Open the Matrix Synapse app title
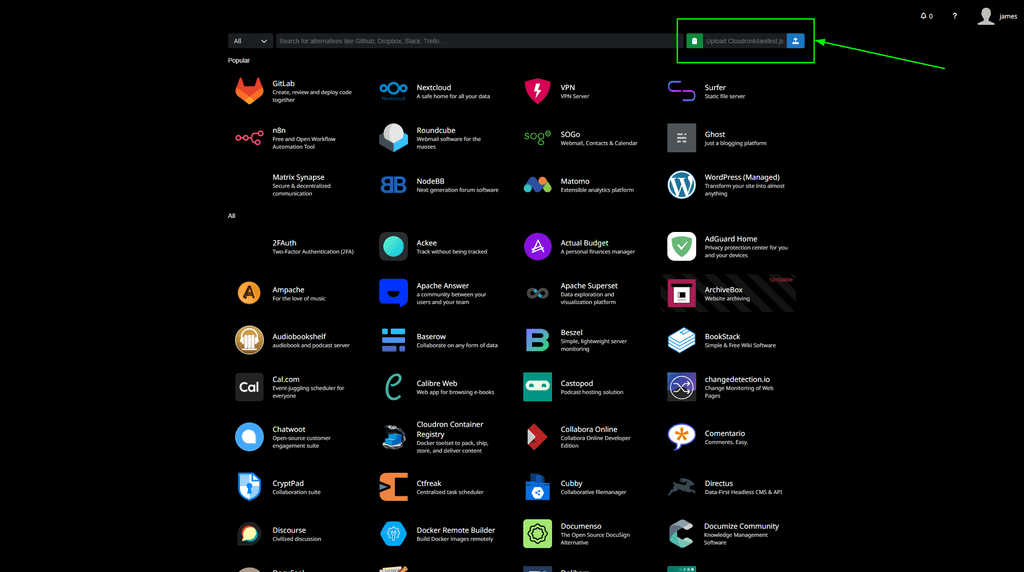Image resolution: width=1024 pixels, height=572 pixels. point(298,177)
